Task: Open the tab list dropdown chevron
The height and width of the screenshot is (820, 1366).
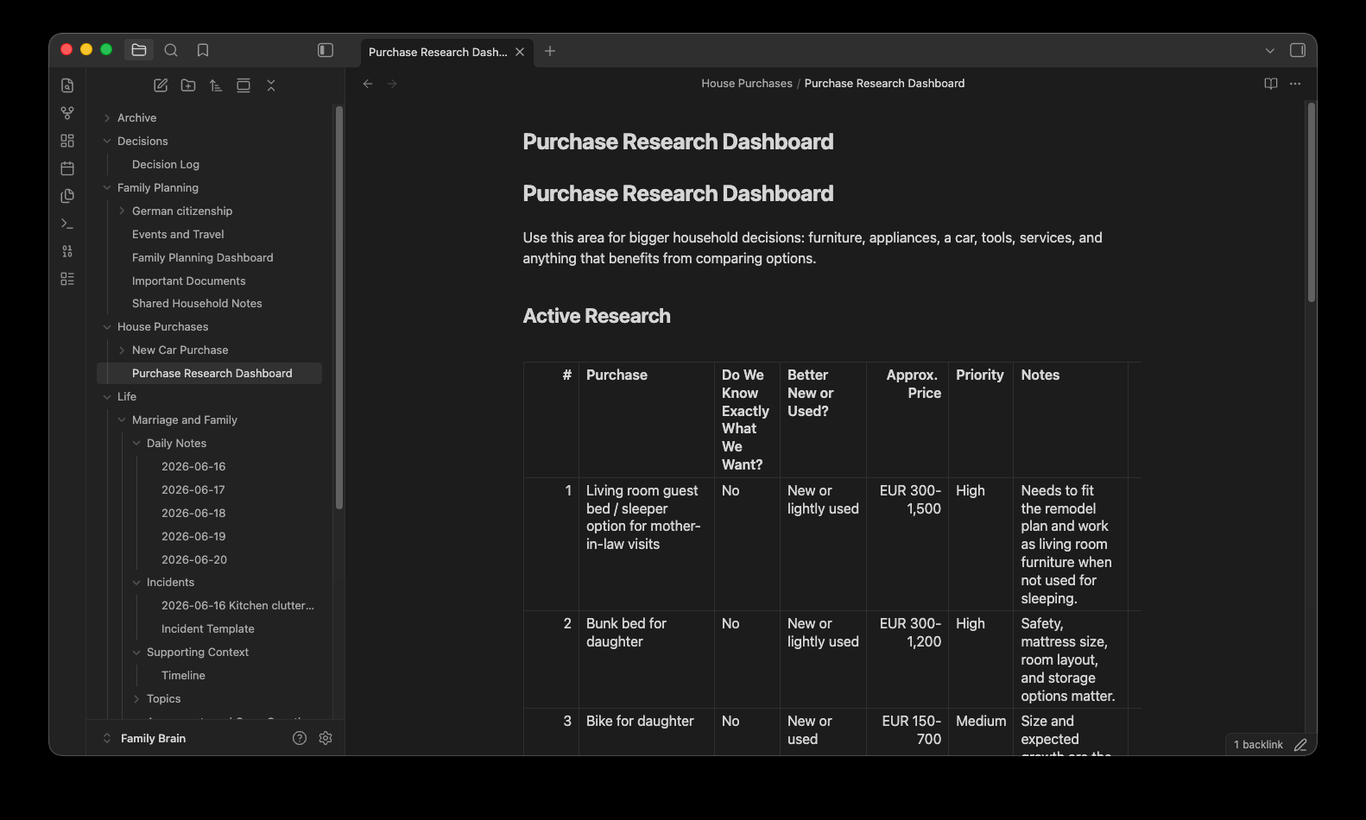Action: point(1270,50)
